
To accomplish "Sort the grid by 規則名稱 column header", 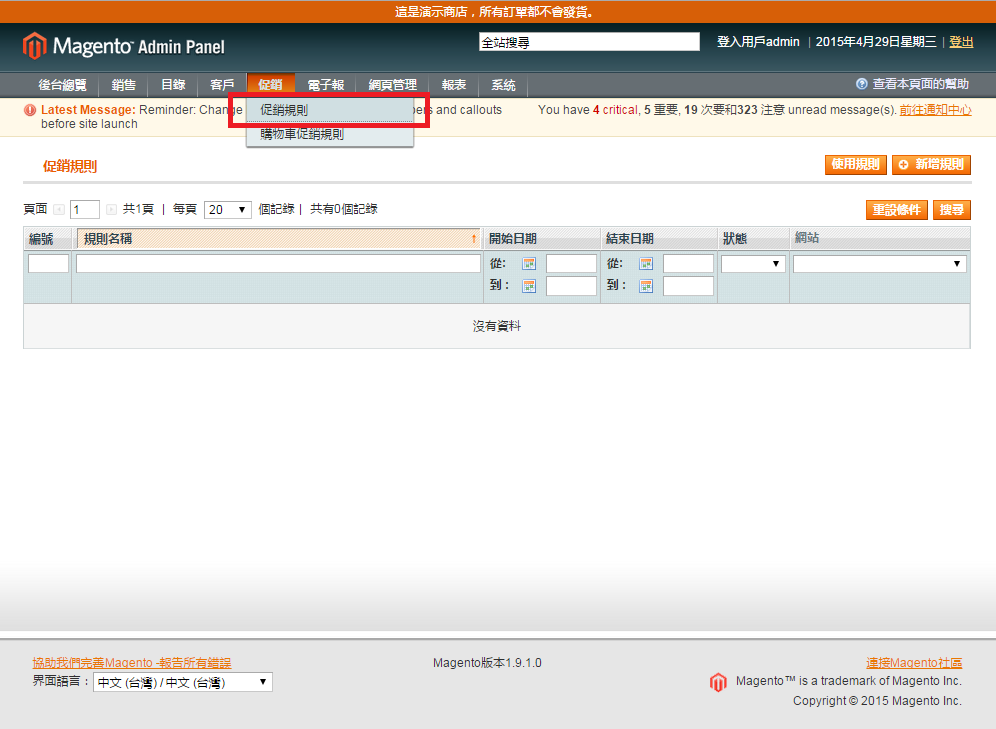I will tap(278, 239).
